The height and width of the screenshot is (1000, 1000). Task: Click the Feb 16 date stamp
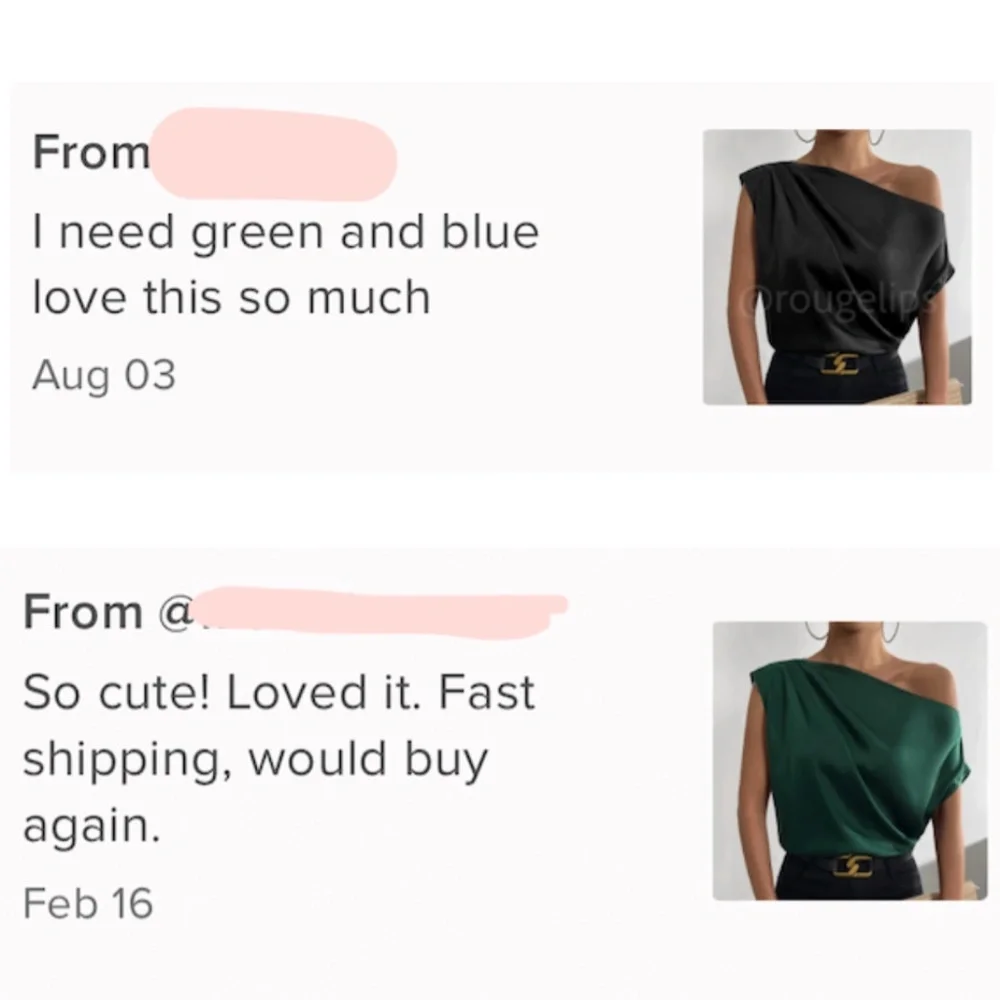[90, 902]
